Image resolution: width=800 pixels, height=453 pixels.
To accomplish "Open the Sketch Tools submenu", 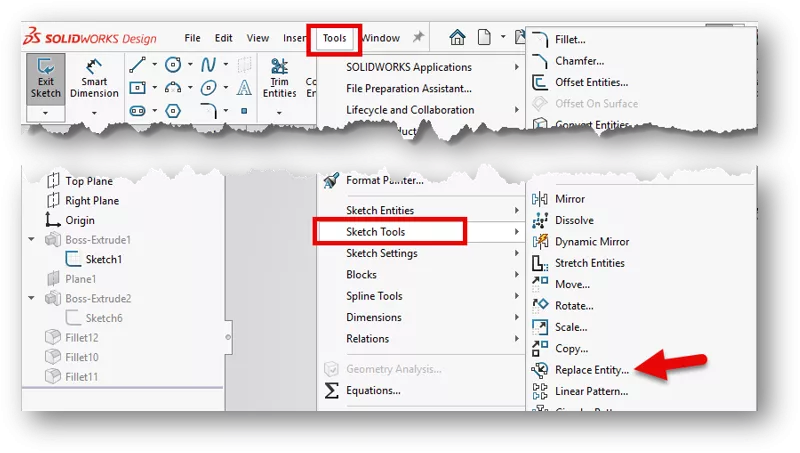I will [x=421, y=232].
